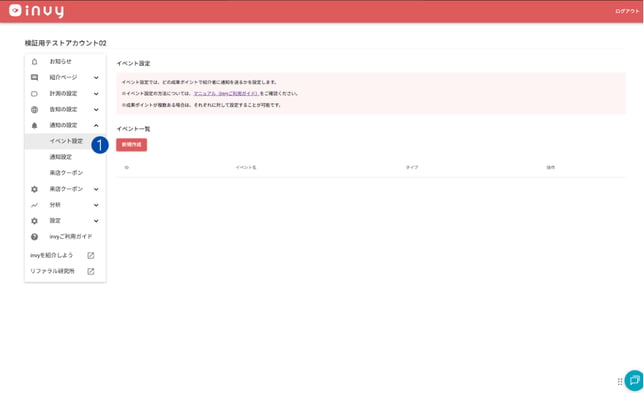Image resolution: width=644 pixels, height=393 pixels.
Task: Expand the 分析 chevron
Action: (96, 205)
